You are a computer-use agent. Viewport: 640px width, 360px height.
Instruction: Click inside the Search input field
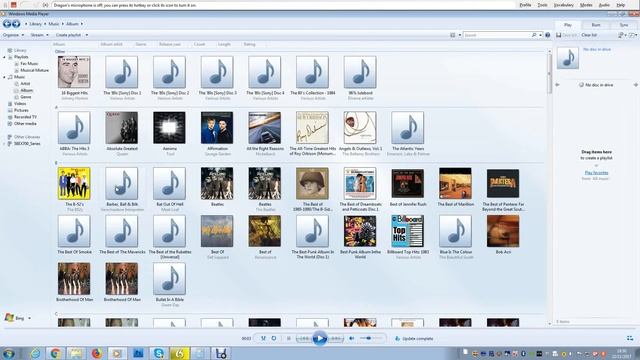497,35
